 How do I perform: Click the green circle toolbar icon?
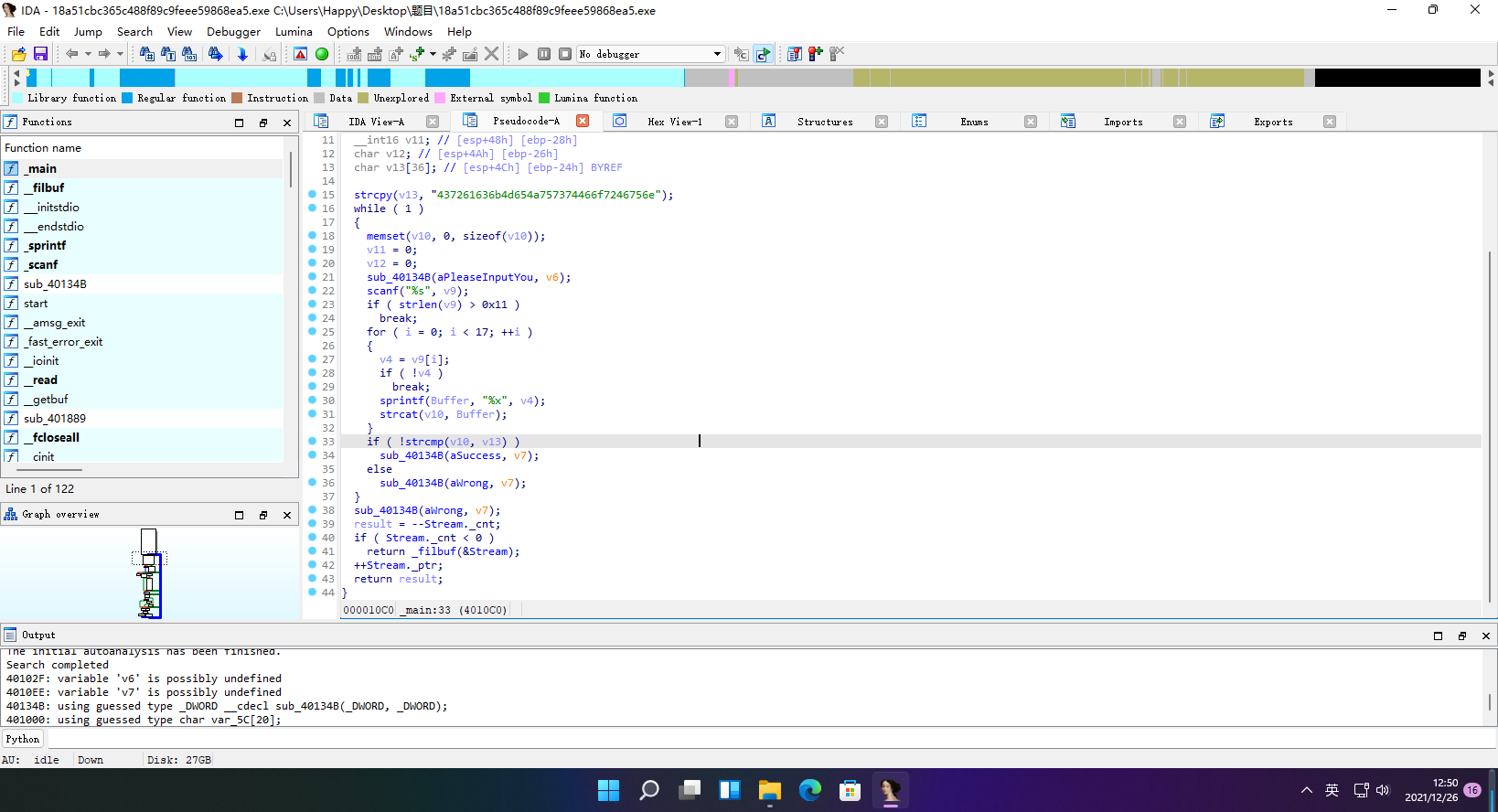(x=322, y=54)
